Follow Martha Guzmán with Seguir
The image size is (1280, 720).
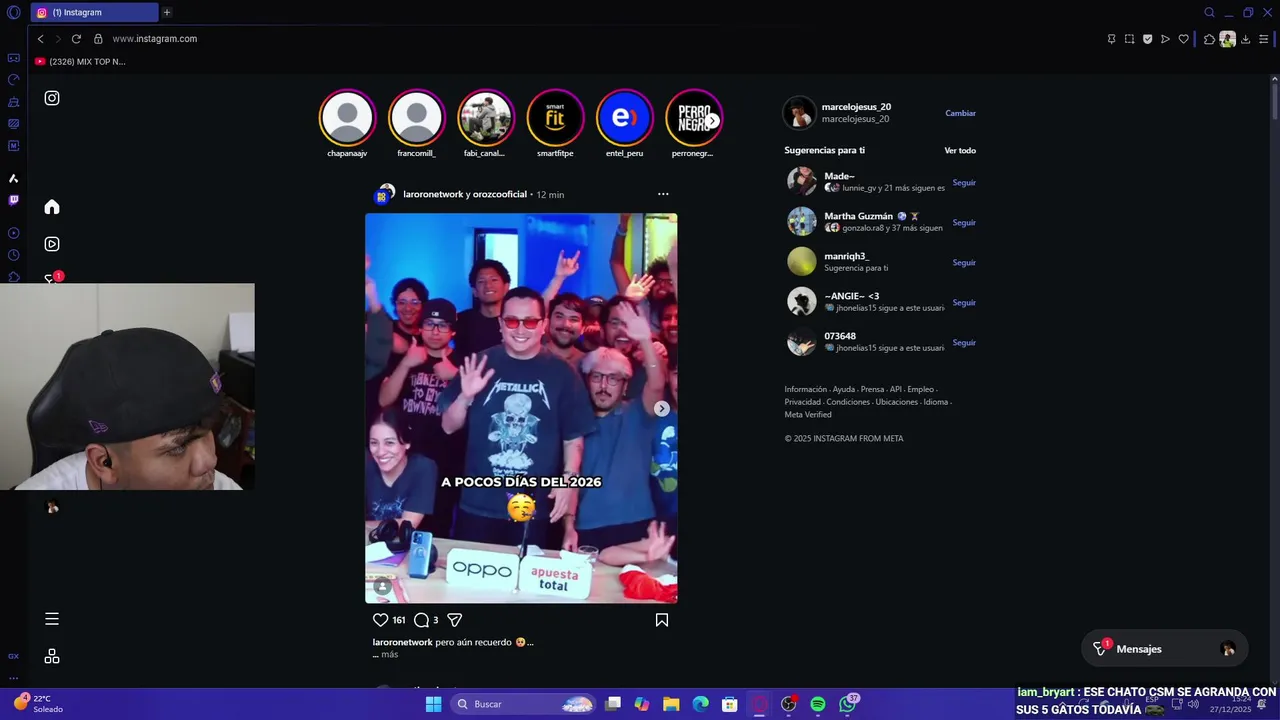(964, 223)
